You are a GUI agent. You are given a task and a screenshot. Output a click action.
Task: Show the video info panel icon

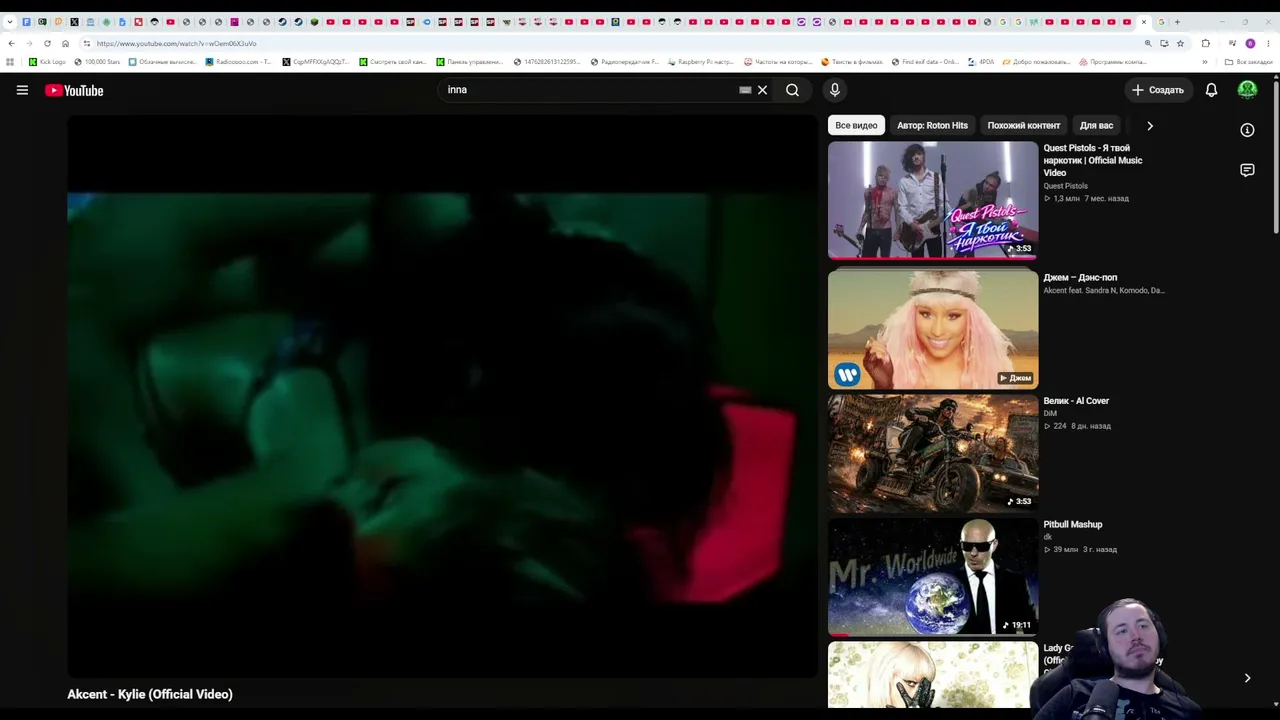(1247, 130)
